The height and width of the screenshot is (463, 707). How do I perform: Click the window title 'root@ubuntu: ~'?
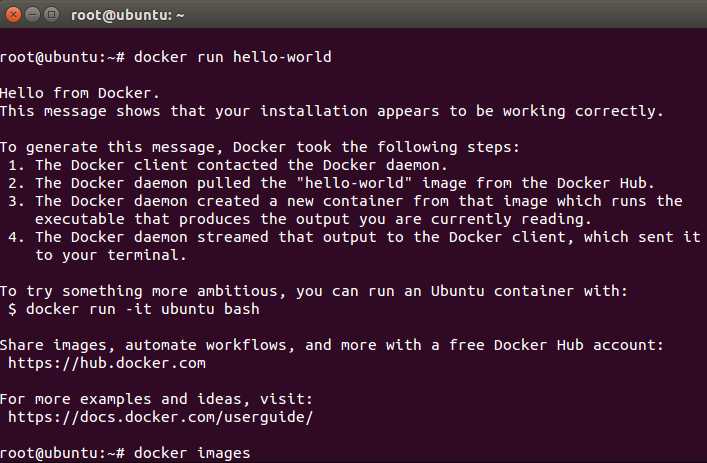128,15
